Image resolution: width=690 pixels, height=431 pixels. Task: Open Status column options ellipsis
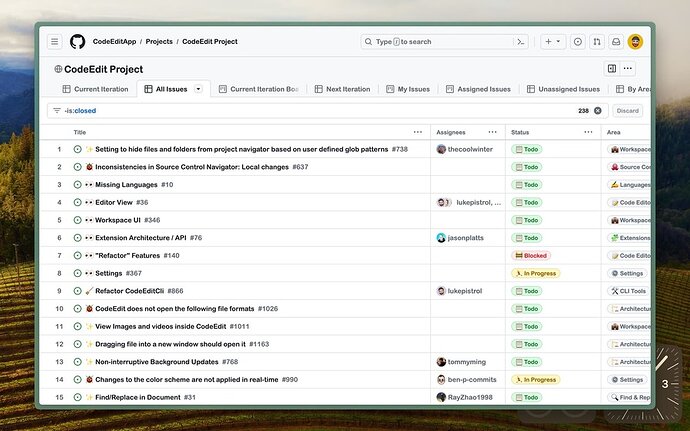[588, 132]
